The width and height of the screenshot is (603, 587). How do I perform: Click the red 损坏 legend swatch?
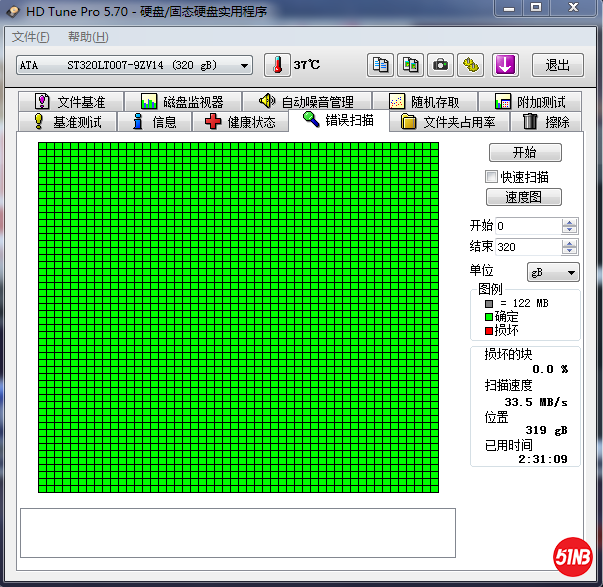(x=489, y=331)
